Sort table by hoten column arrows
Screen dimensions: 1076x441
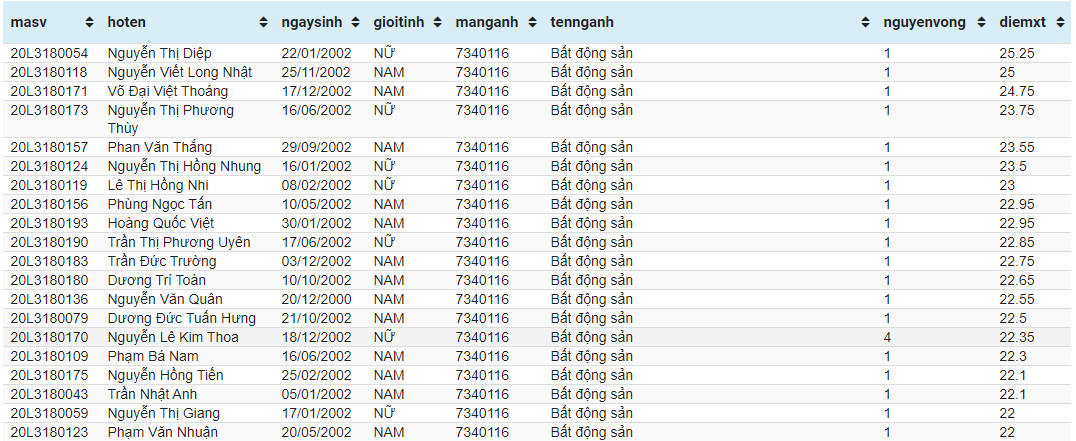pyautogui.click(x=264, y=23)
